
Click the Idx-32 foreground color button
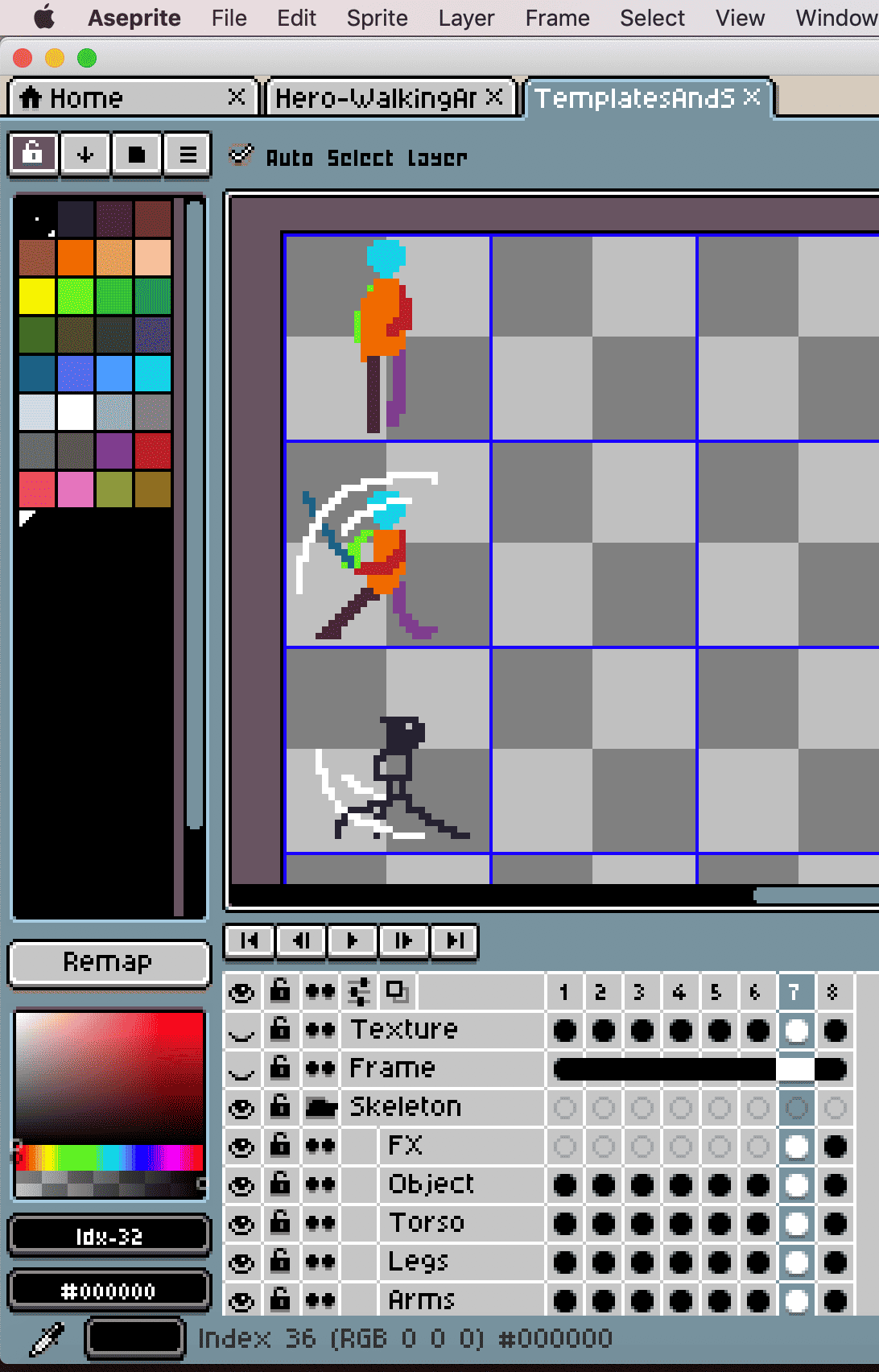point(109,1236)
